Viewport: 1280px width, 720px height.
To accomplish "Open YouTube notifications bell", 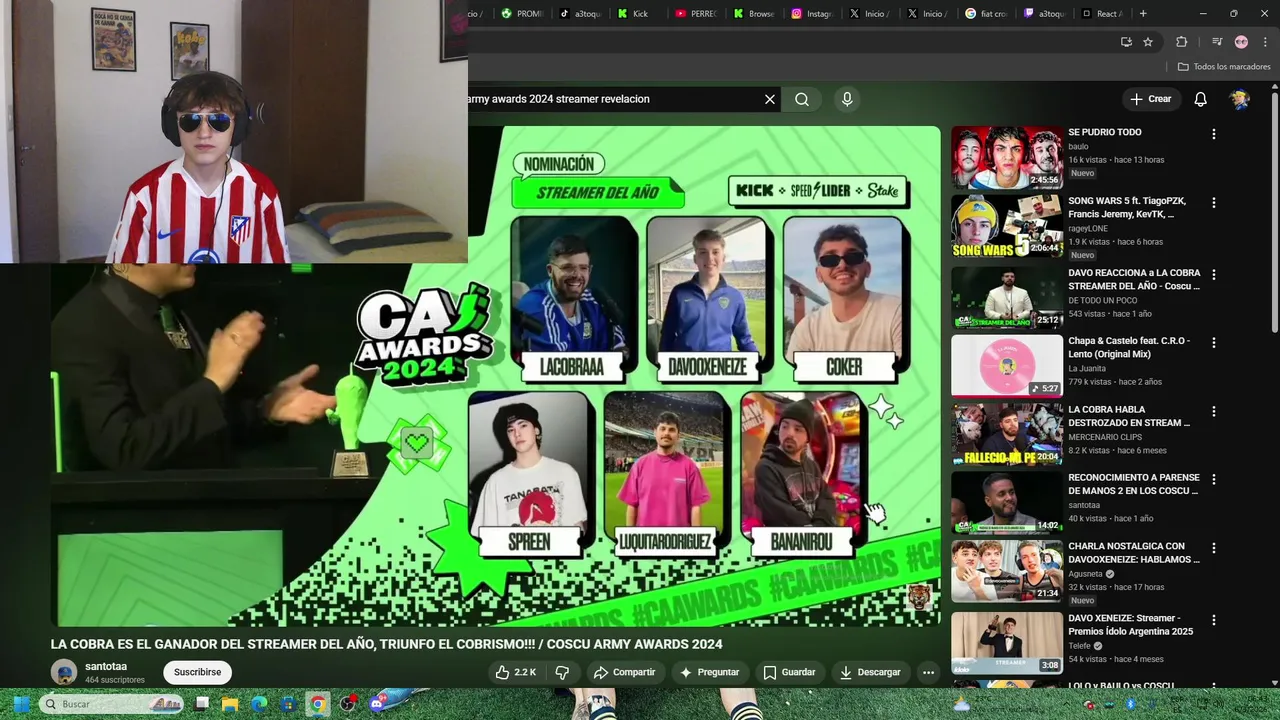I will click(x=1200, y=99).
